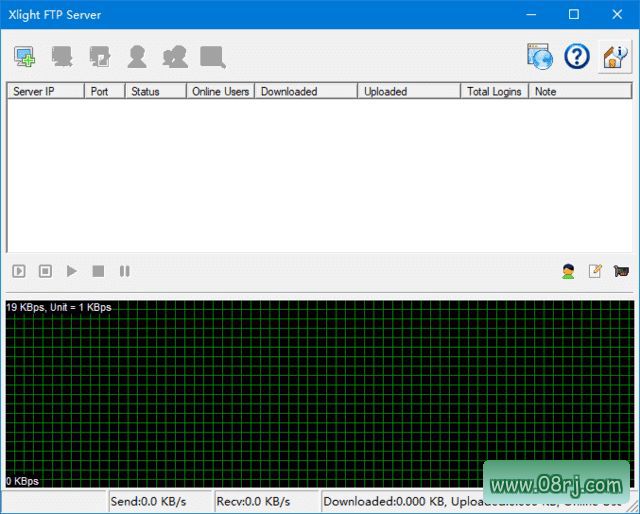The image size is (640, 514).
Task: Click the Downloaded:0.000 KB status text
Action: 383,501
